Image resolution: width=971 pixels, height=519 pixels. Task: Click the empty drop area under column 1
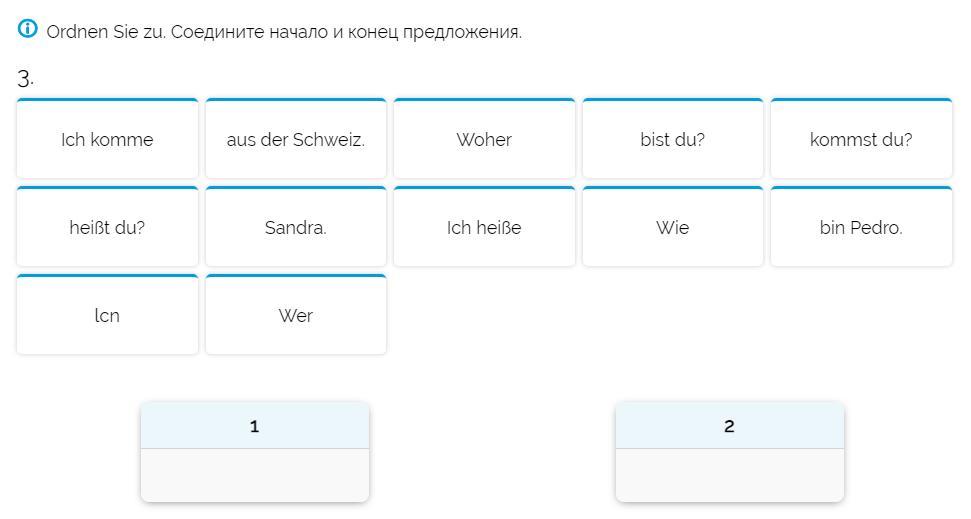point(254,474)
